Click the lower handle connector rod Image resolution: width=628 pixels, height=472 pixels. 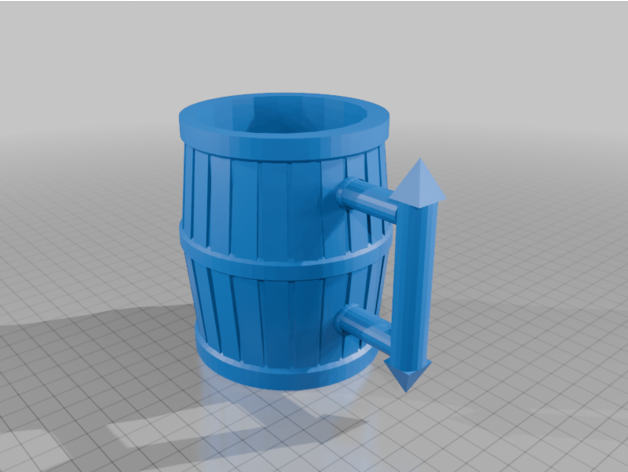(x=366, y=322)
